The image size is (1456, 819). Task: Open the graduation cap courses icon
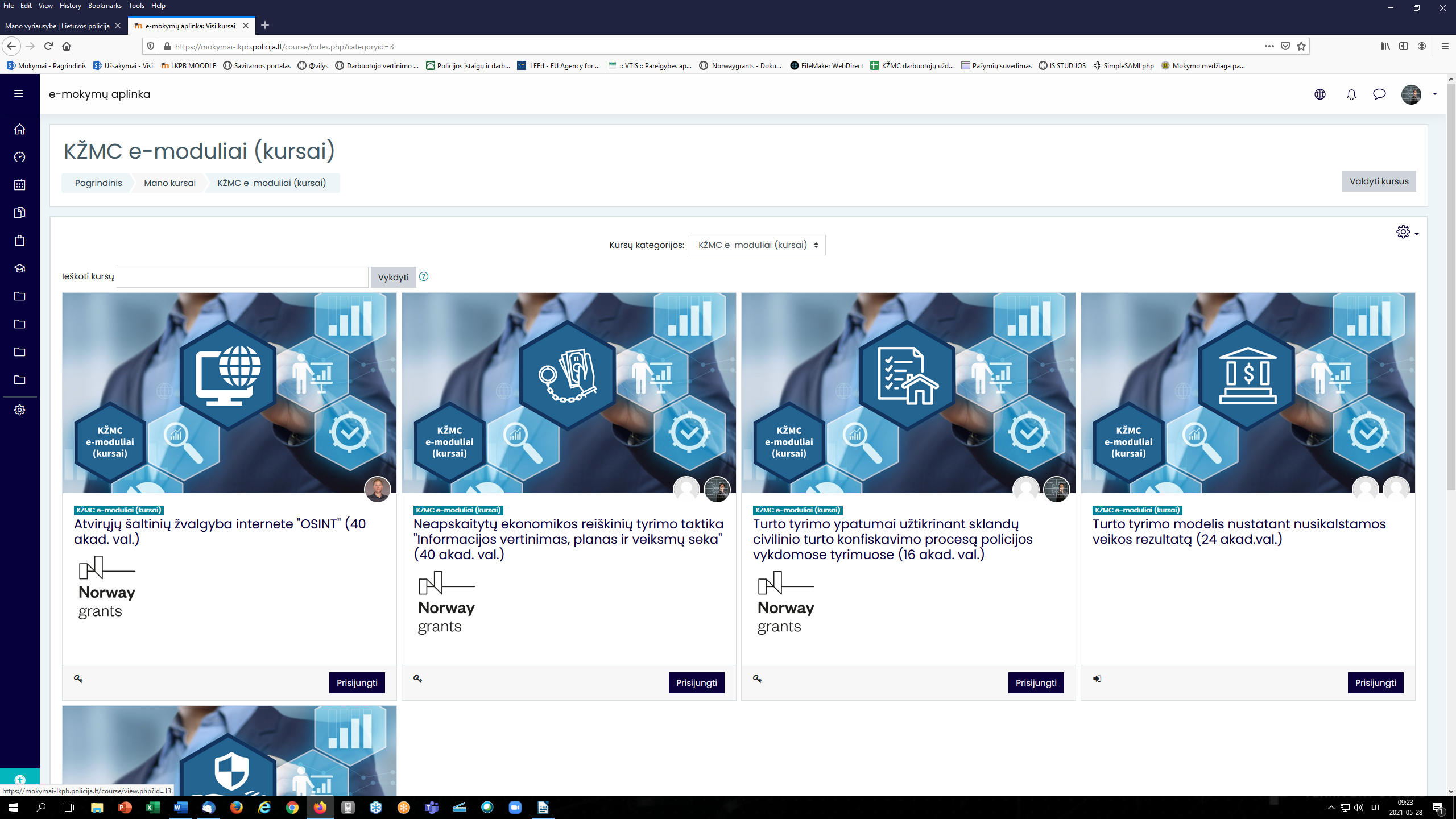[x=19, y=268]
